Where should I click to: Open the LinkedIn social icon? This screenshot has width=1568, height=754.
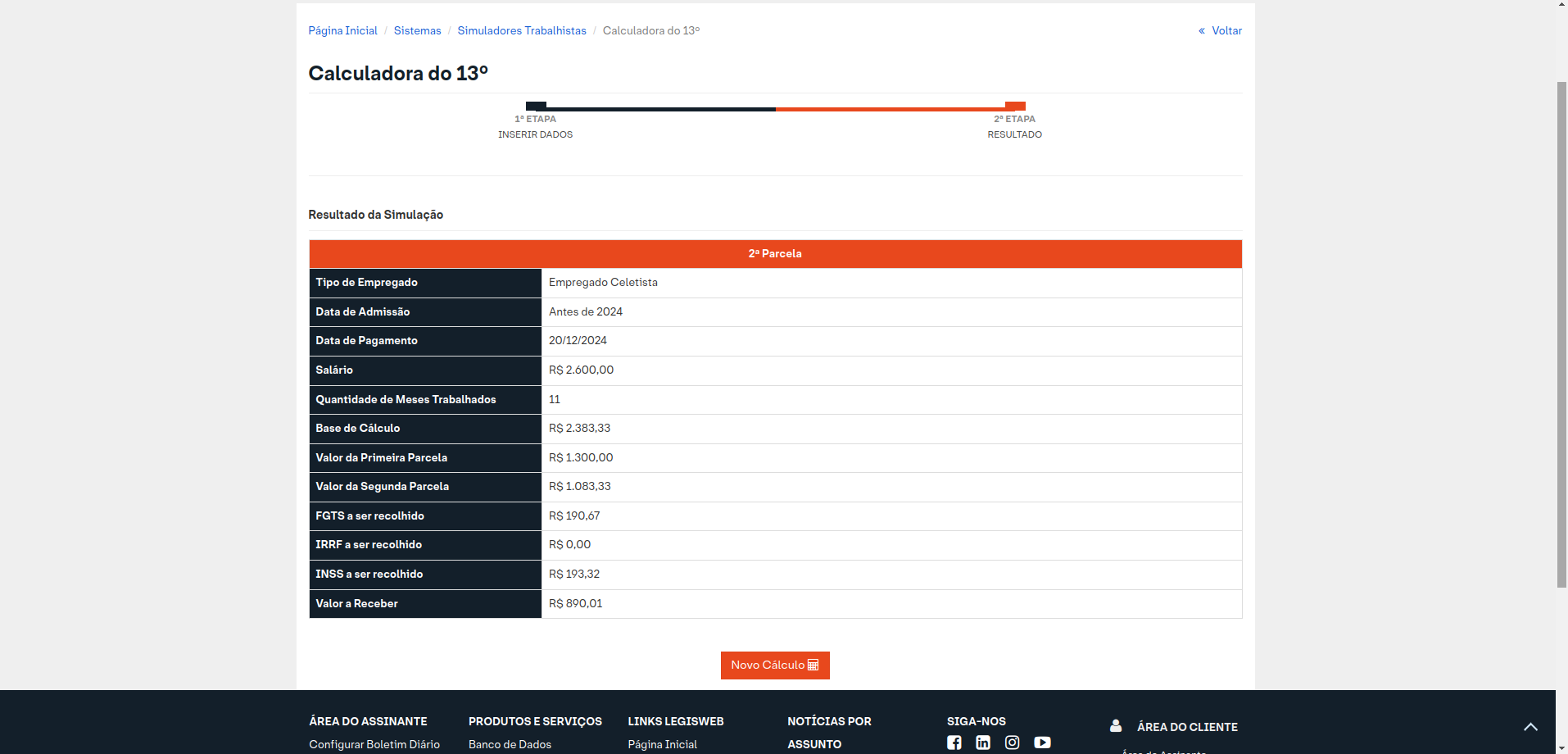(x=983, y=743)
